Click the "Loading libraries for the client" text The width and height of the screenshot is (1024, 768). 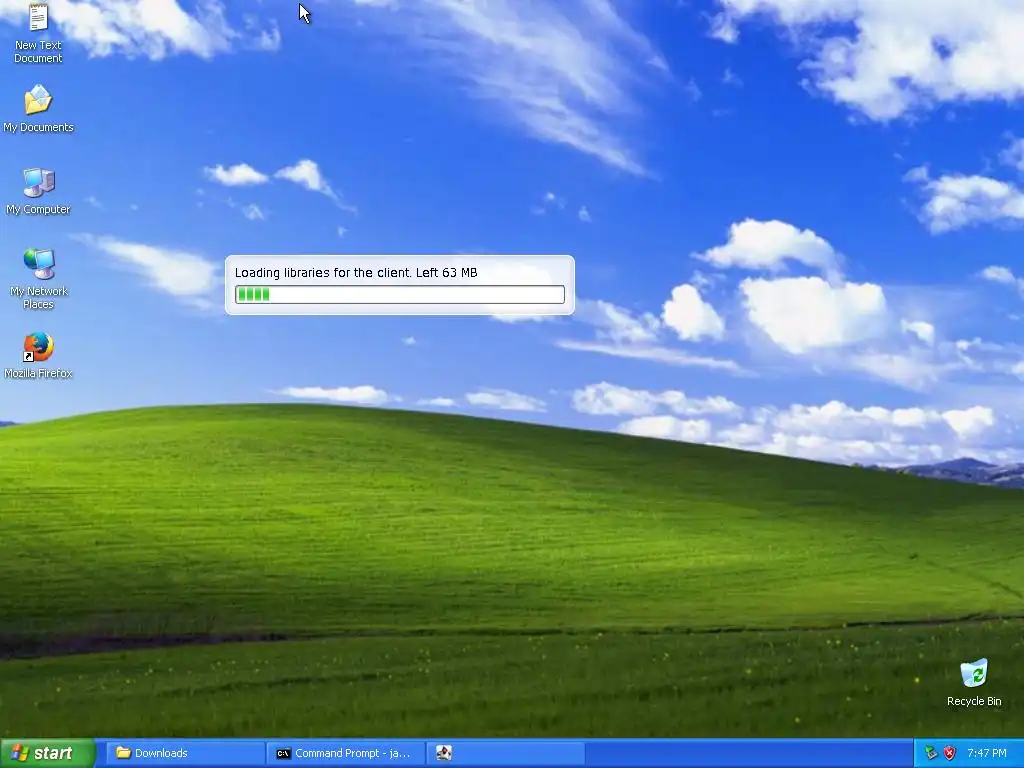click(323, 273)
